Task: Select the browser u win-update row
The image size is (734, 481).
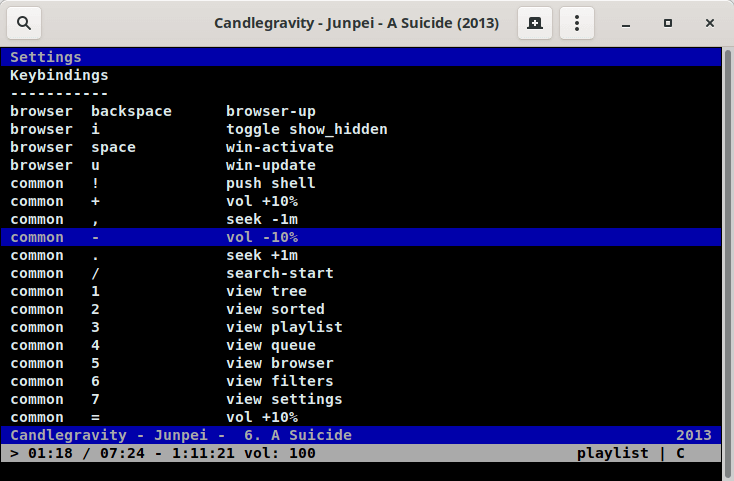Action: (361, 165)
